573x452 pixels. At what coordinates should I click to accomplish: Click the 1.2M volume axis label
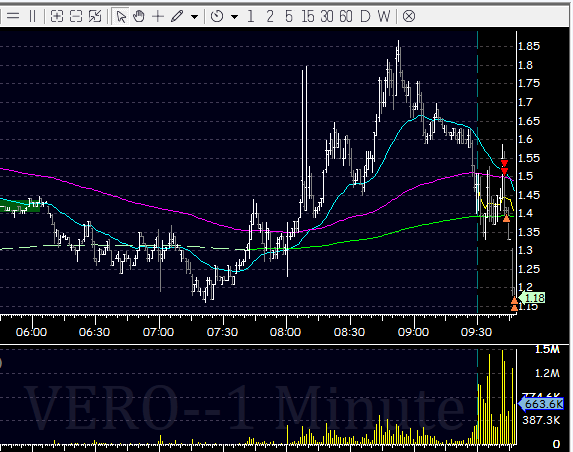coord(547,373)
